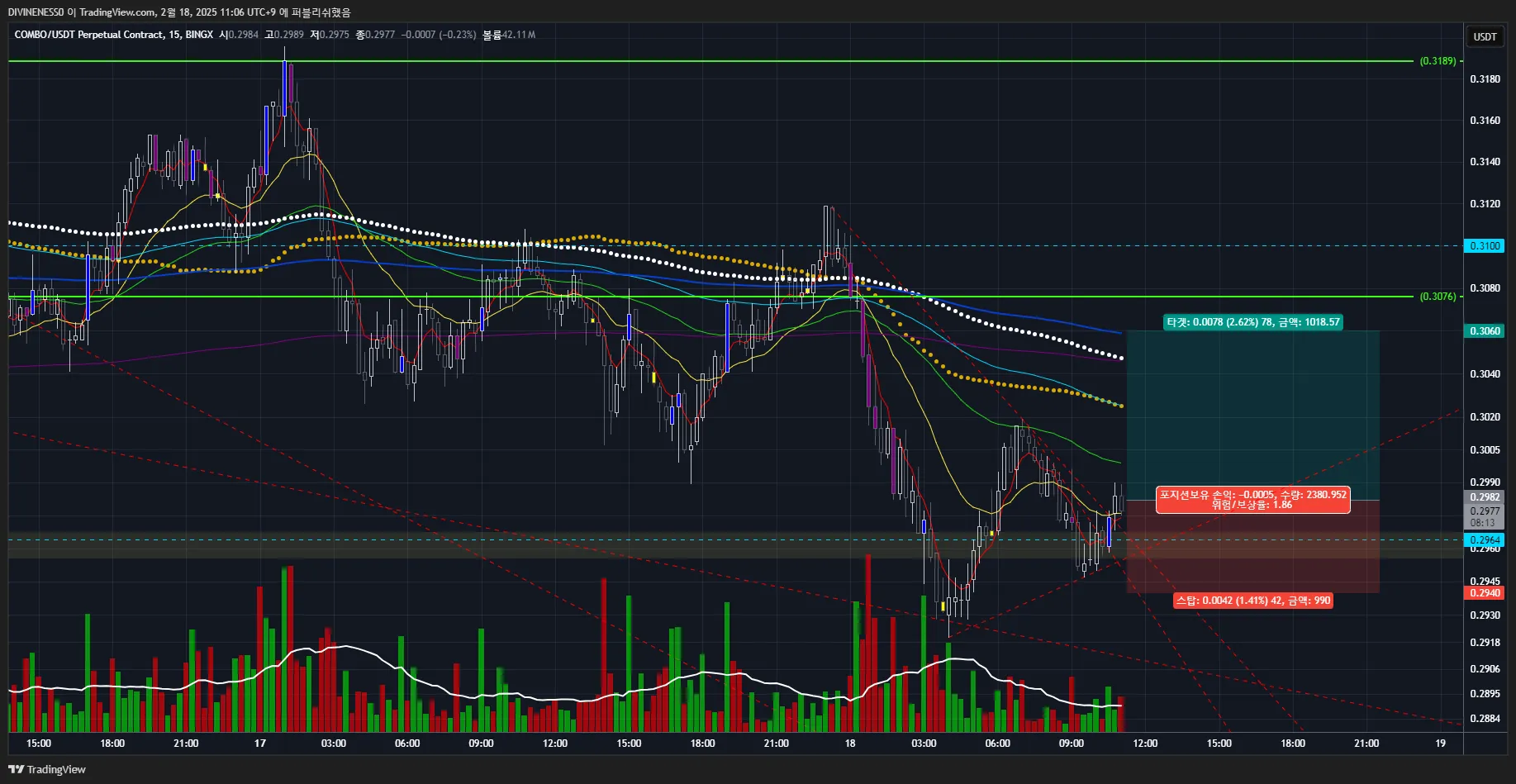Click the teal price tag 0.3060
This screenshot has width=1516, height=784.
[1485, 330]
